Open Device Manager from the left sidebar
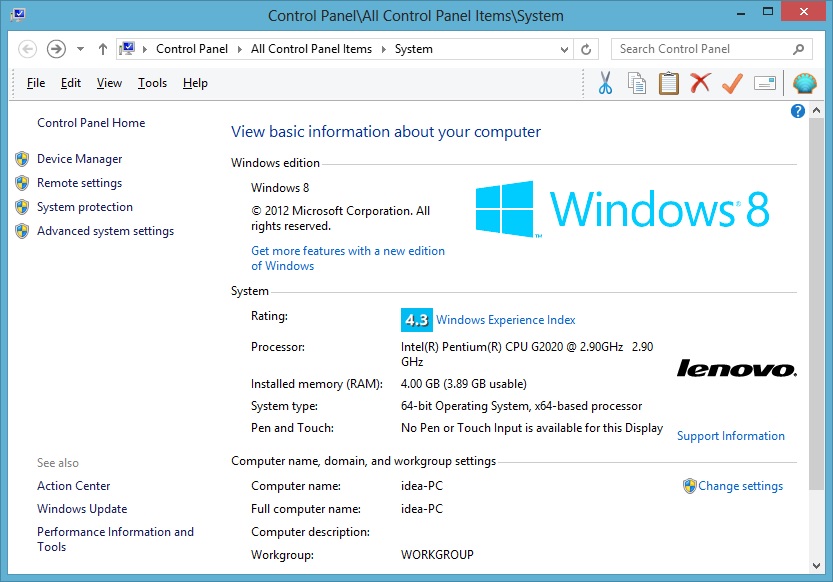This screenshot has height=582, width=833. (79, 159)
